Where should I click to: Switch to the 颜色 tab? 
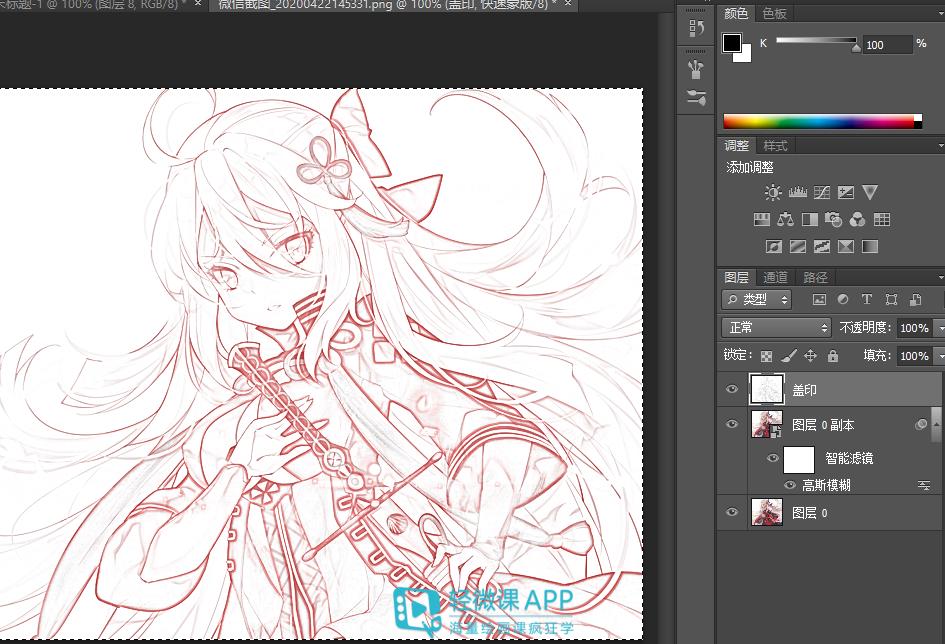[736, 14]
